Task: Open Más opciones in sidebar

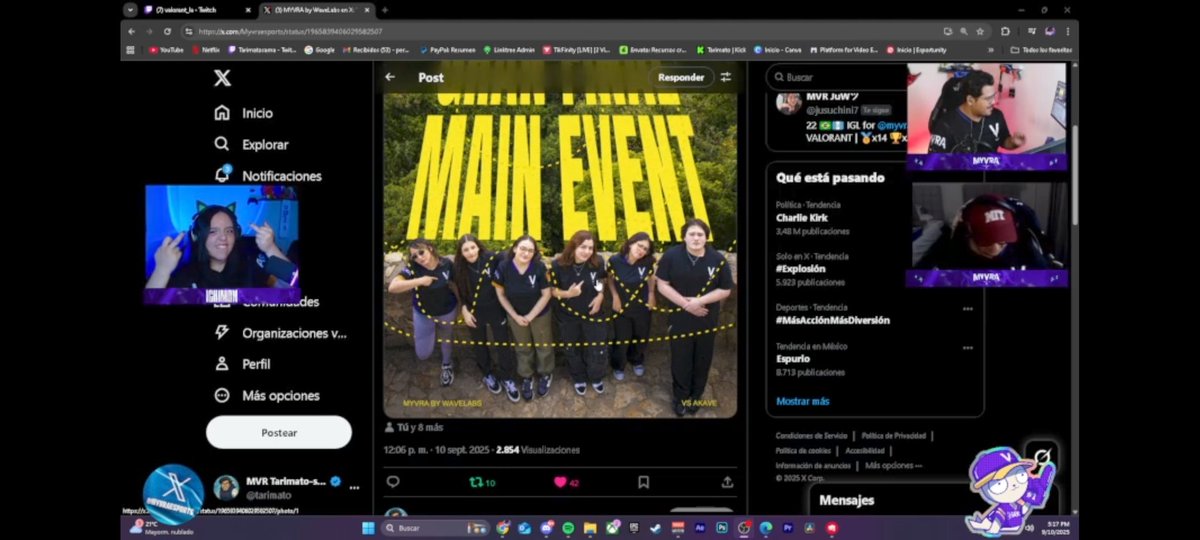Action: click(x=267, y=395)
